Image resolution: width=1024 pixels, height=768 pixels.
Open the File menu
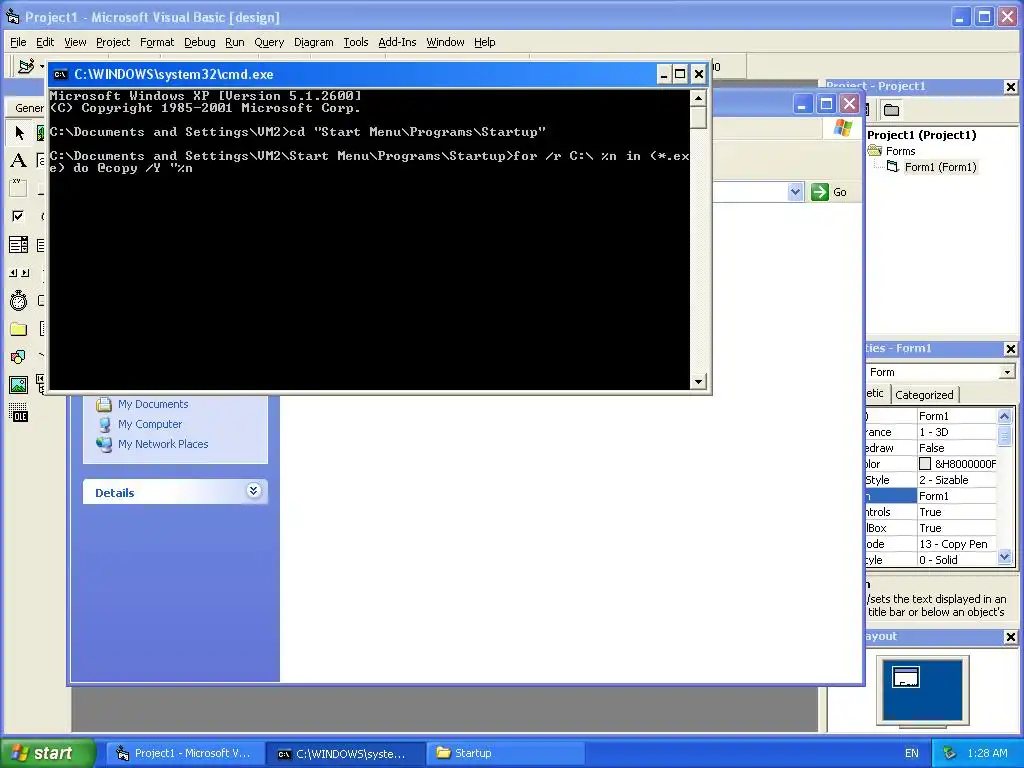18,42
